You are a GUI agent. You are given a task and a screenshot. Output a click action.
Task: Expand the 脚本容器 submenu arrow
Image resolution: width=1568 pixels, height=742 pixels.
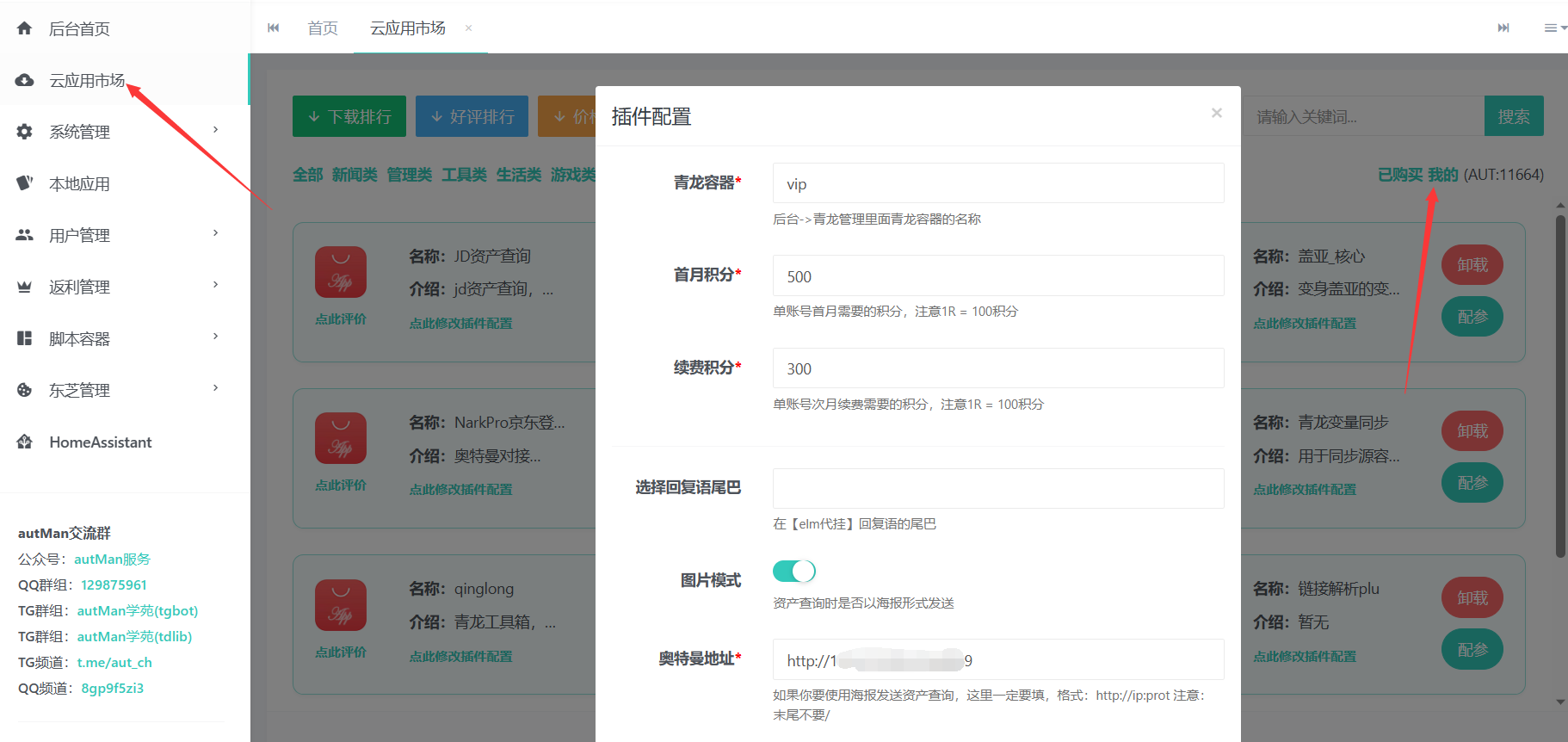[x=216, y=337]
